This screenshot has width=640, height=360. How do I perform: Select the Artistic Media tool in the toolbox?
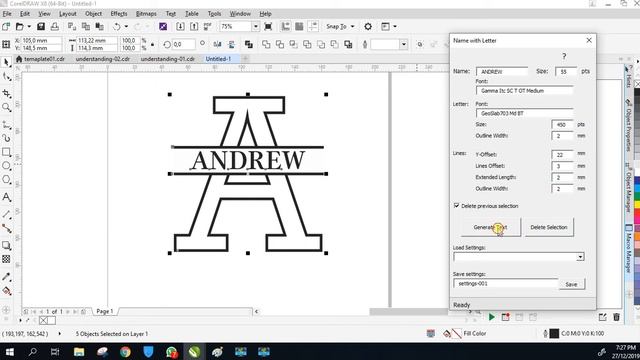[x=6, y=138]
